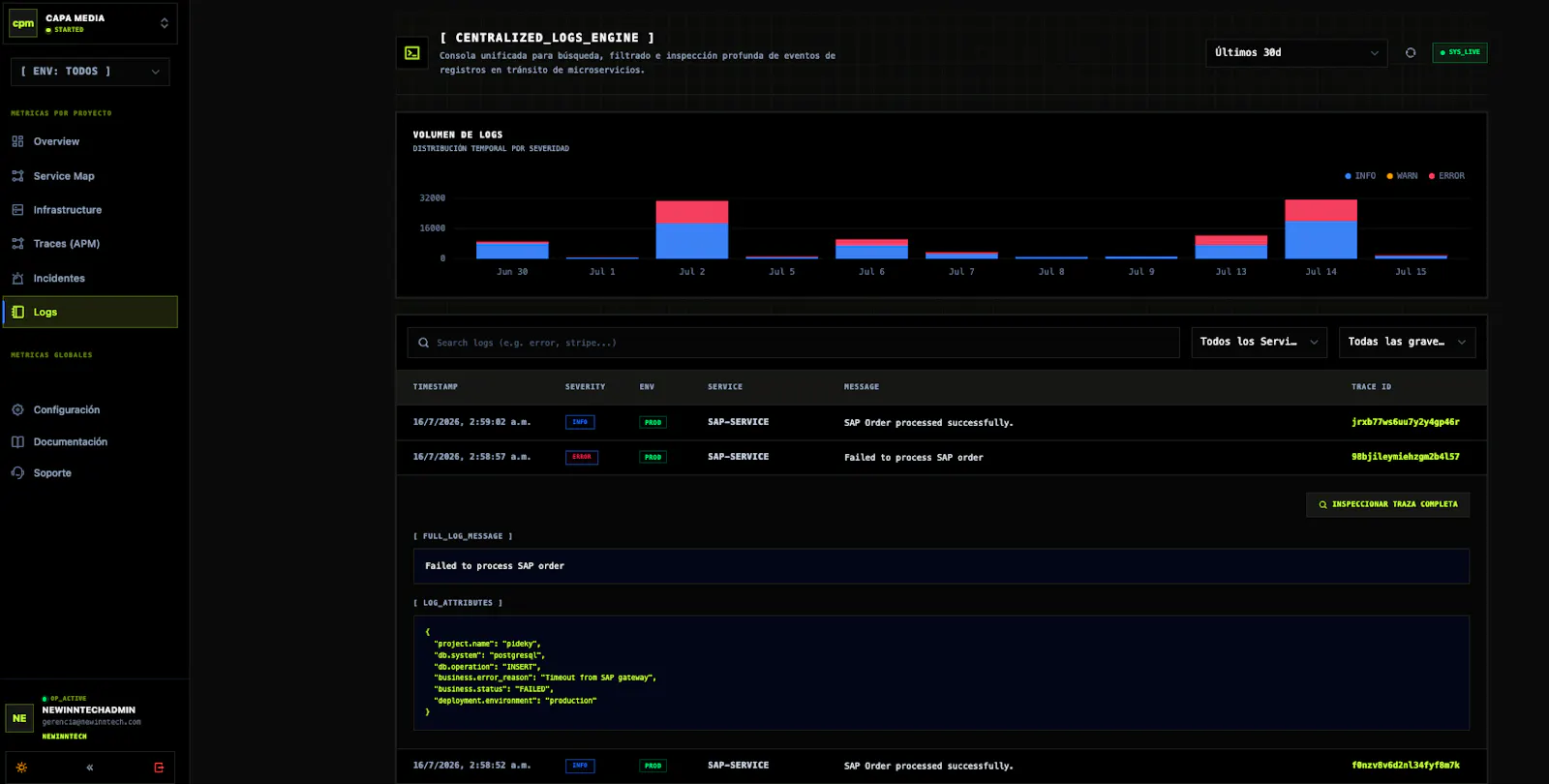Collapse the expanded Failed to process SAP order row
Screen dimensions: 1549x784
tap(941, 457)
